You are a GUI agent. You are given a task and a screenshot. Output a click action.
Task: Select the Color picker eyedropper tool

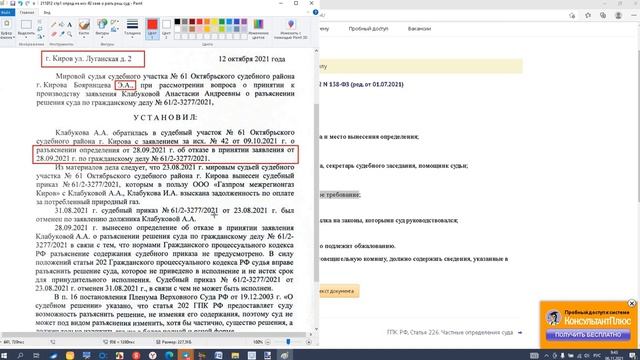click(x=62, y=34)
